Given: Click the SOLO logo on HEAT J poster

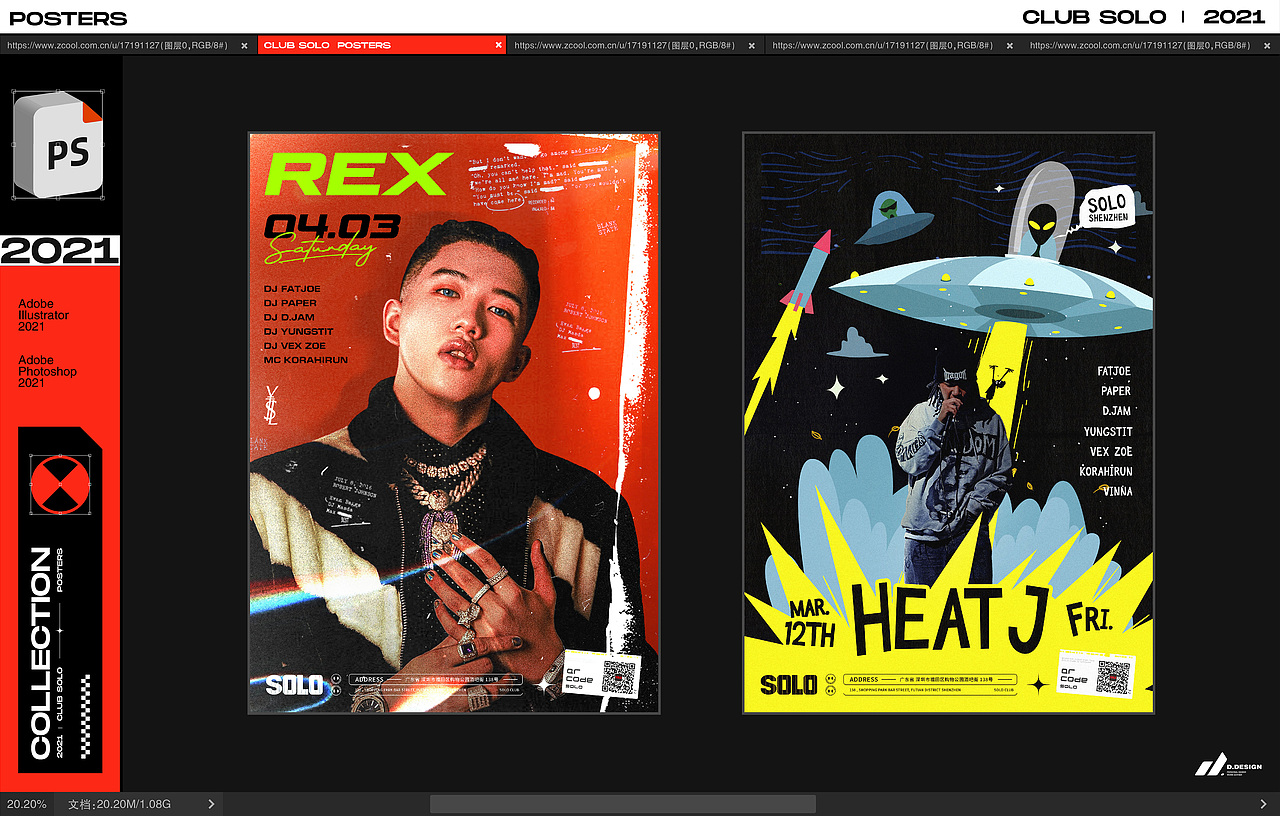Looking at the screenshot, I should coord(789,685).
